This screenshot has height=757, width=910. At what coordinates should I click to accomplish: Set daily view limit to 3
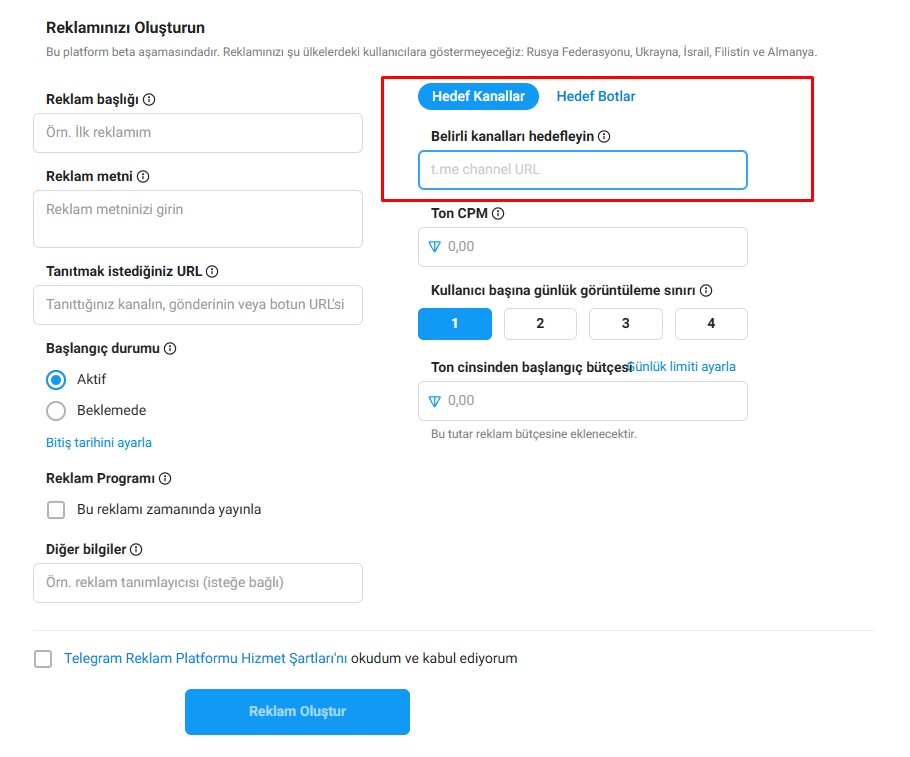(626, 323)
